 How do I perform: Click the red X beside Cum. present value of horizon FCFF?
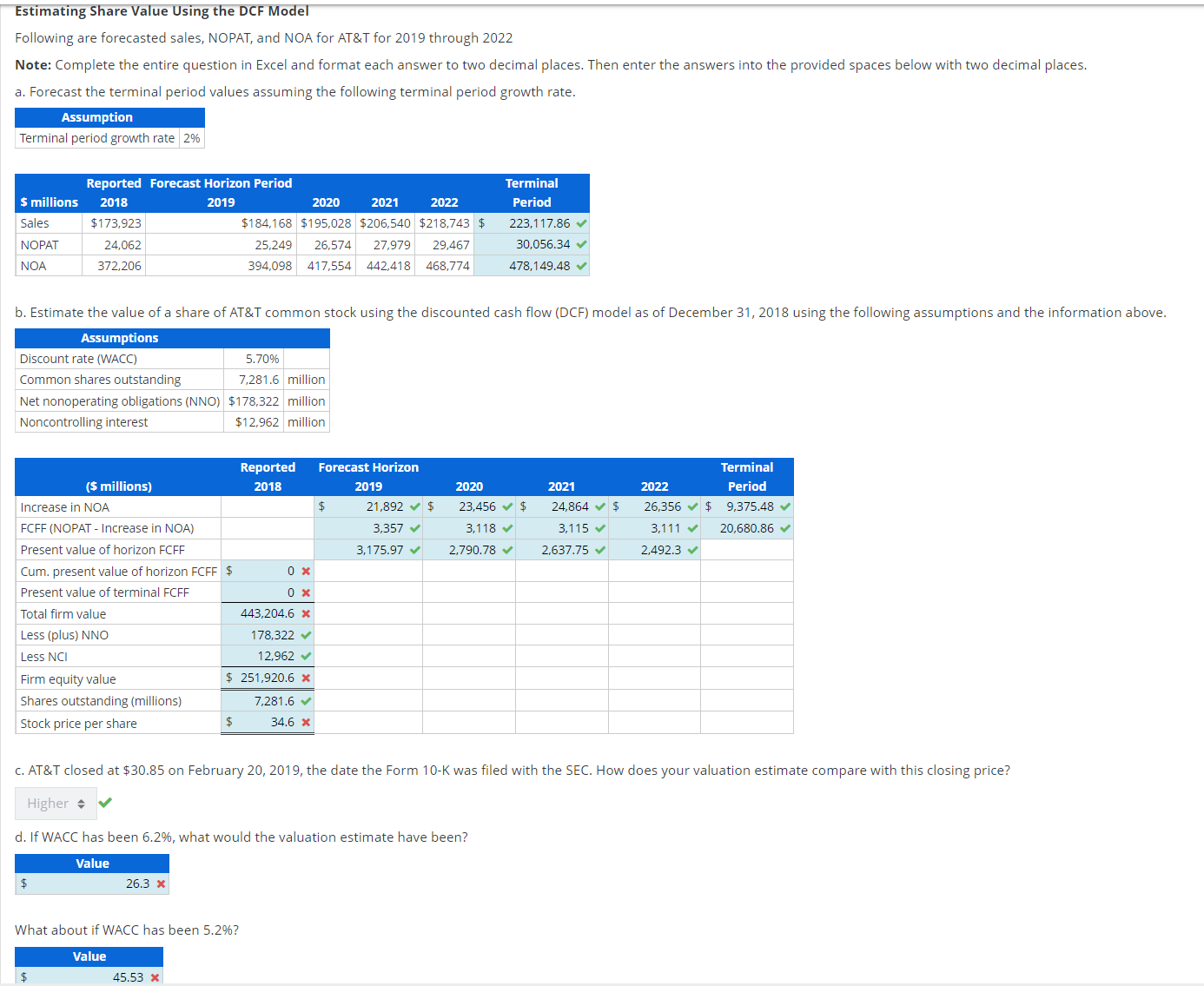(x=306, y=571)
